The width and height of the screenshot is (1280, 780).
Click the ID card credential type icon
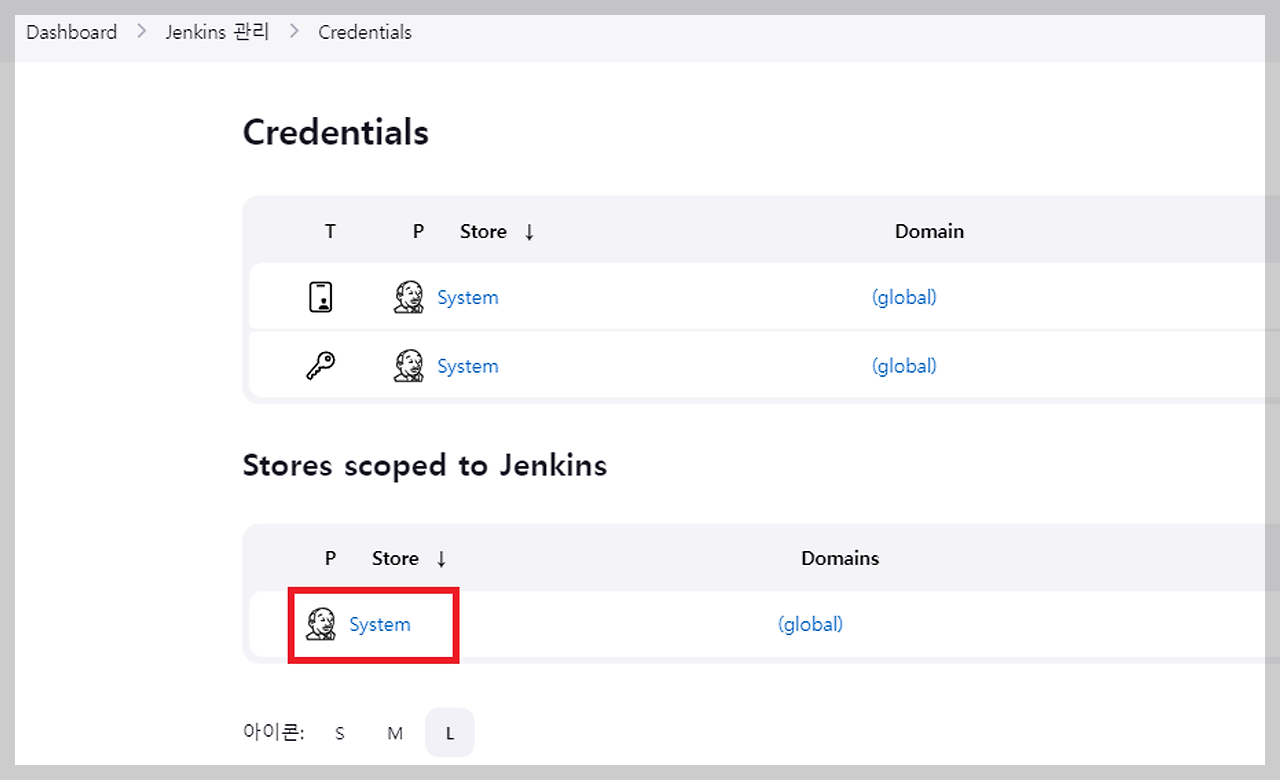pyautogui.click(x=321, y=296)
